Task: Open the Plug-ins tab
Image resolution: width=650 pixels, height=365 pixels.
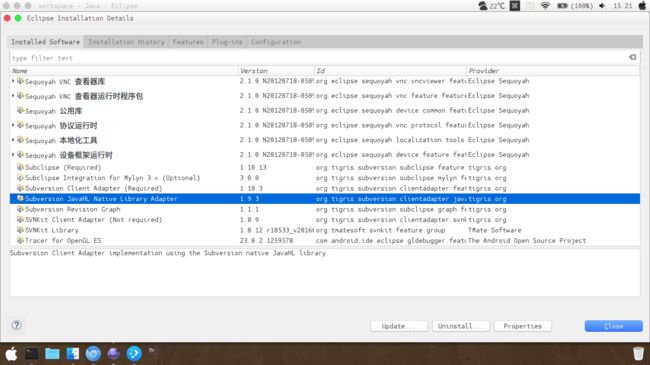Action: (227, 42)
